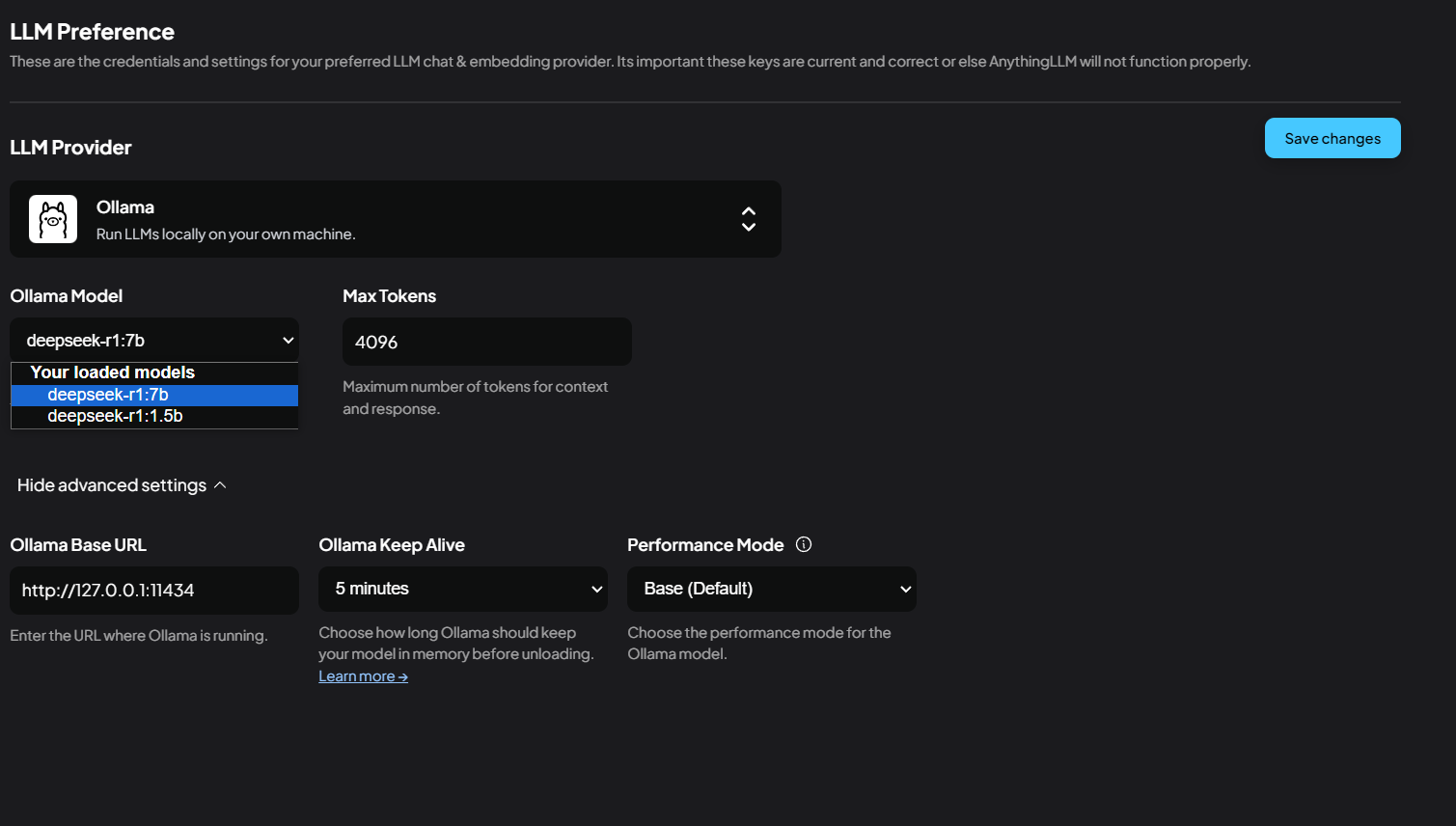Image resolution: width=1456 pixels, height=826 pixels.
Task: Focus the Max Tokens input field
Action: pyautogui.click(x=487, y=342)
